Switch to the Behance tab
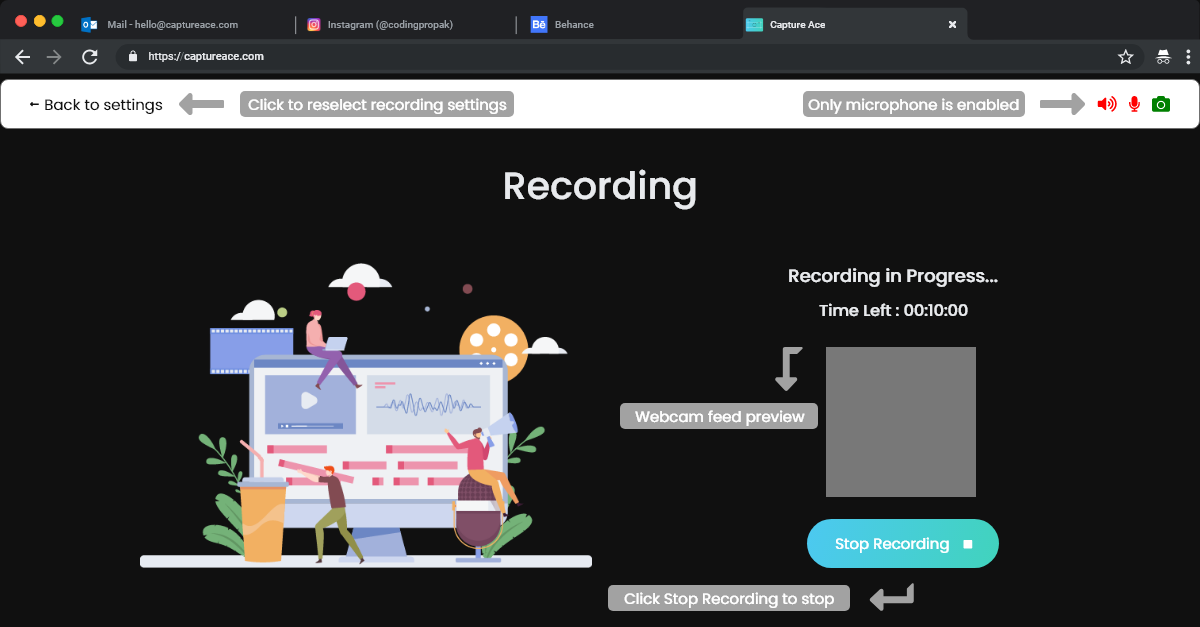This screenshot has height=627, width=1200. (575, 24)
